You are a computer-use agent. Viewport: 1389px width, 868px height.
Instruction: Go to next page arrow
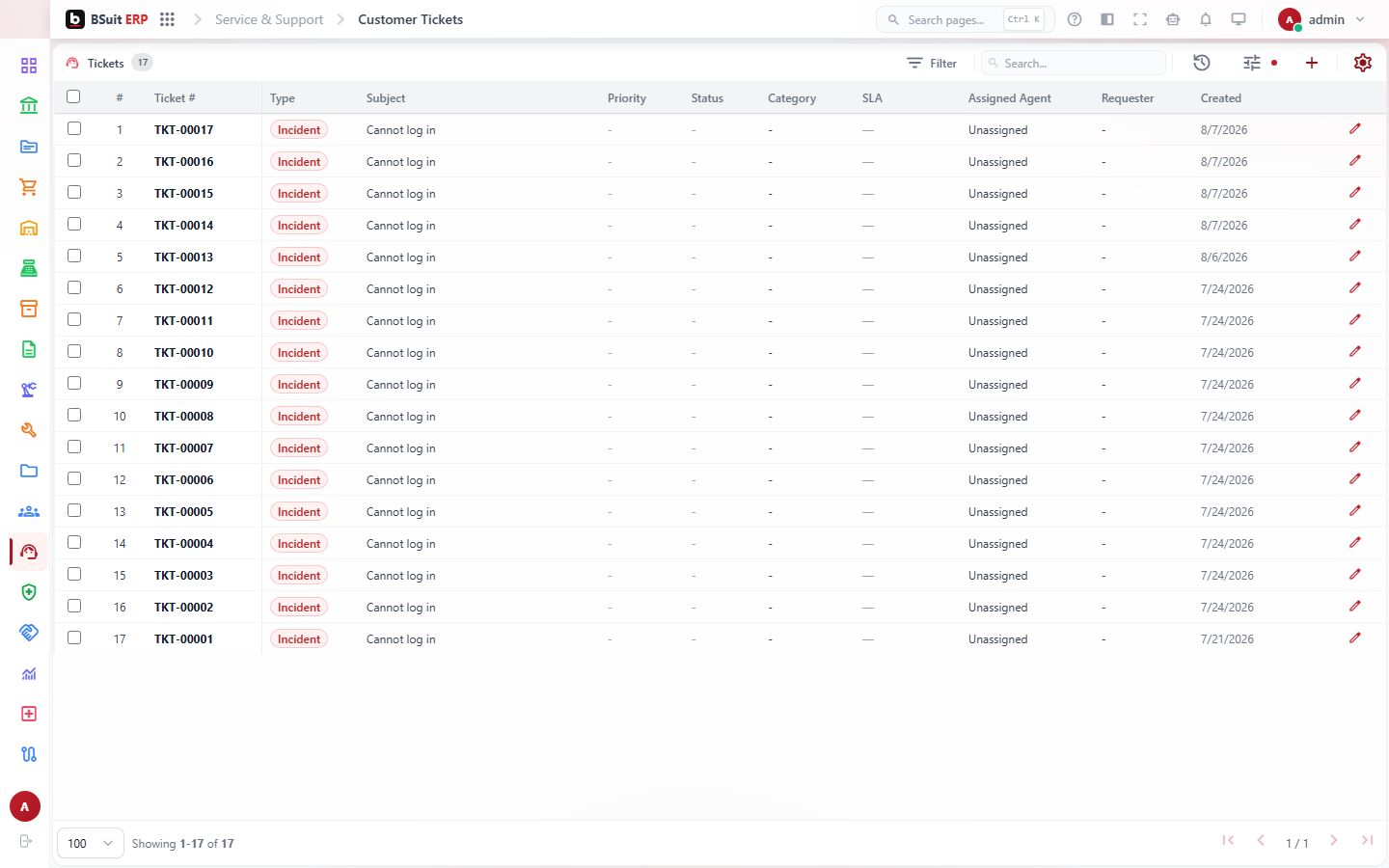(x=1334, y=840)
